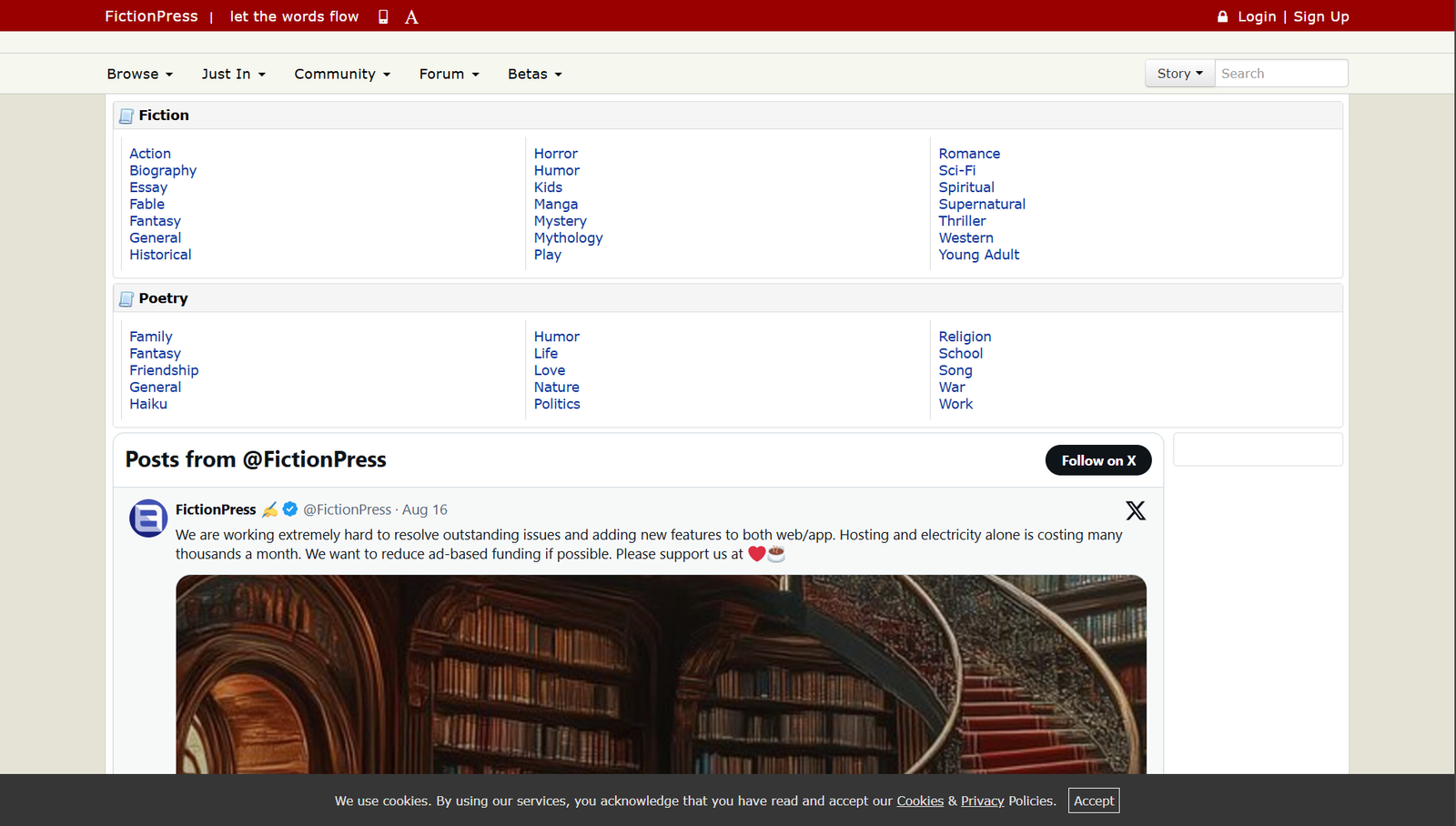The width and height of the screenshot is (1456, 826).
Task: Open the Story search type dropdown
Action: point(1179,74)
